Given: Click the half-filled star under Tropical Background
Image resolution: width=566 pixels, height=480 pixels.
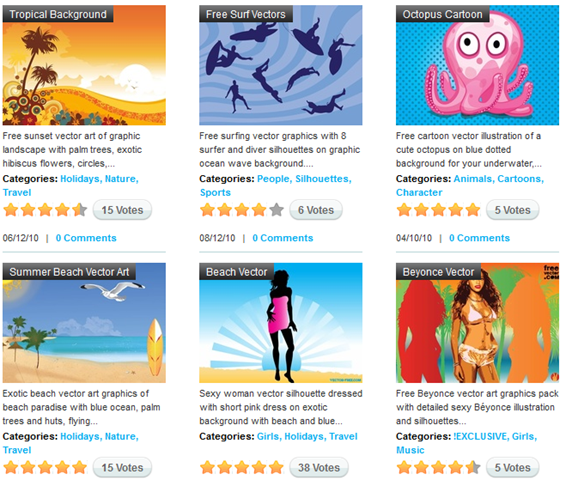Looking at the screenshot, I should tap(79, 210).
